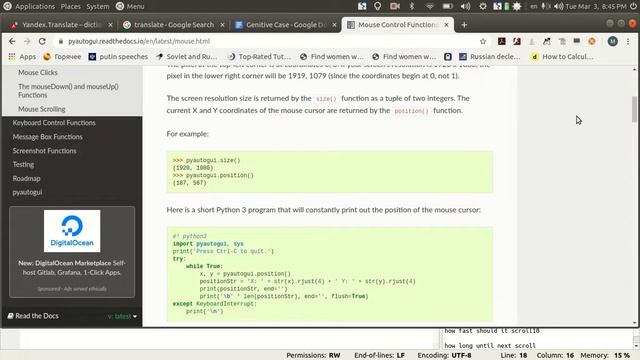Open the 'Горячее' bookmark
This screenshot has width=640, height=360.
(x=62, y=57)
